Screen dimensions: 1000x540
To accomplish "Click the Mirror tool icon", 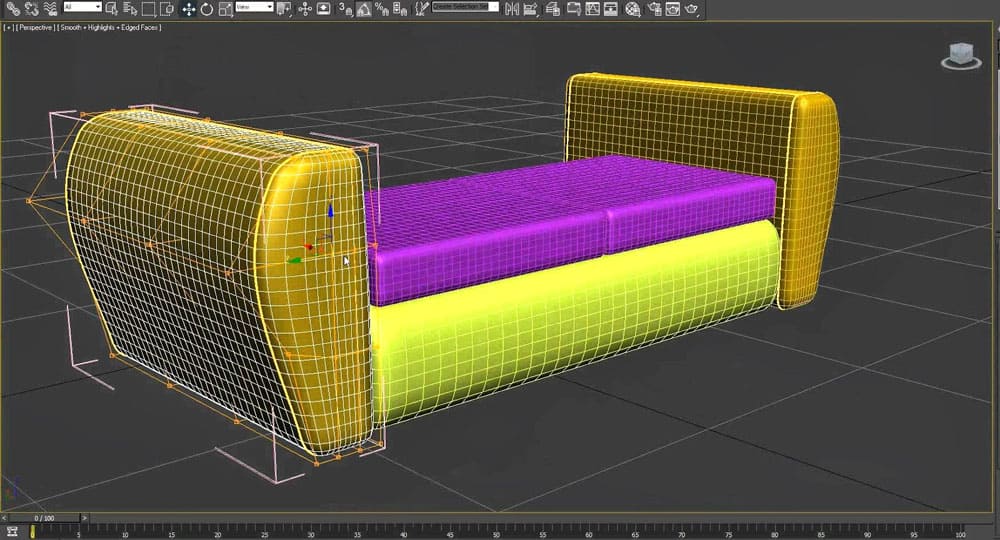I will click(x=513, y=9).
